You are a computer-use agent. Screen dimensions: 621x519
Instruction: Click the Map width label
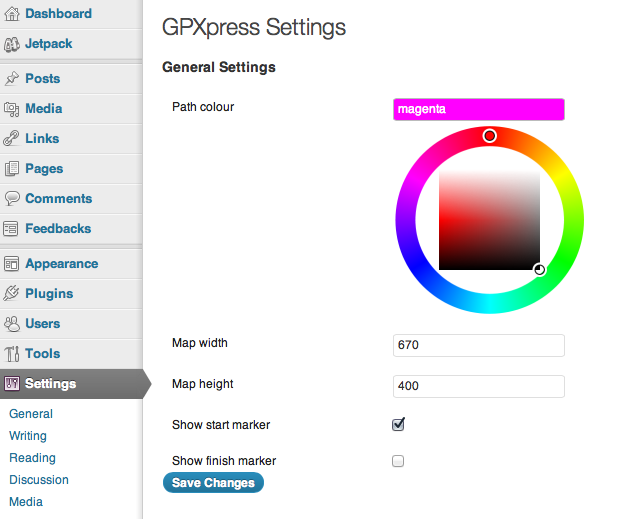pyautogui.click(x=200, y=343)
